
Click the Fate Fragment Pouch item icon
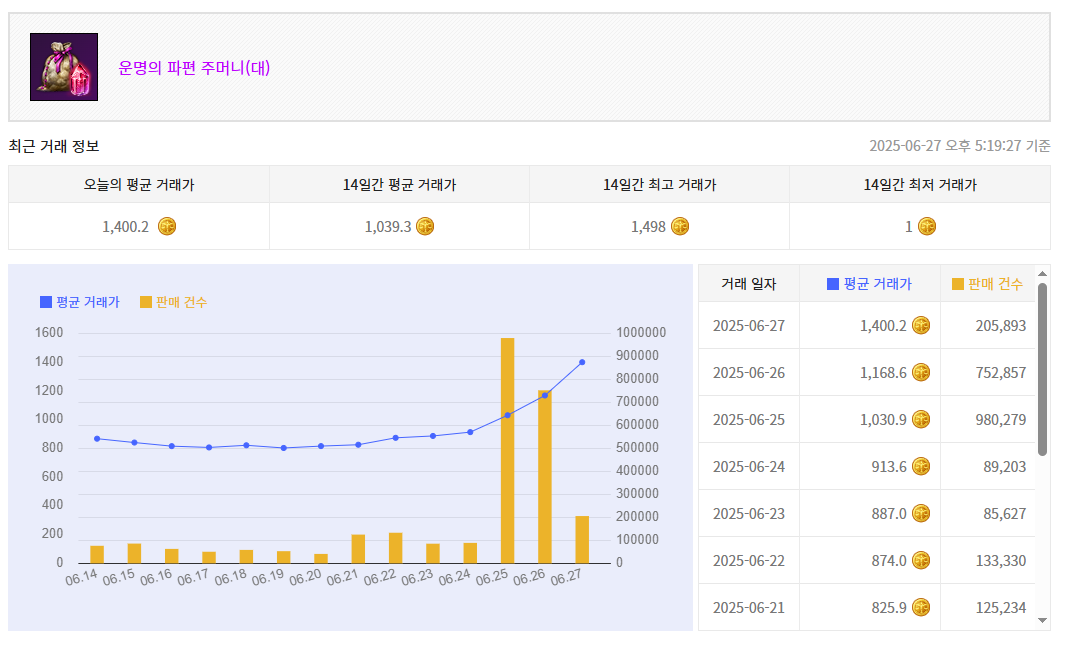[x=64, y=67]
